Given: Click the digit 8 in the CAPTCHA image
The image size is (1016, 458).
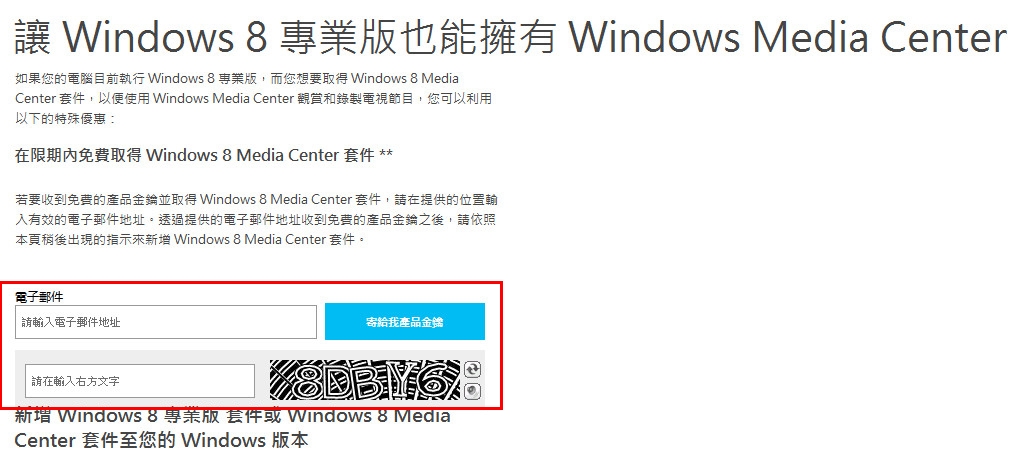Looking at the screenshot, I should coord(308,385).
